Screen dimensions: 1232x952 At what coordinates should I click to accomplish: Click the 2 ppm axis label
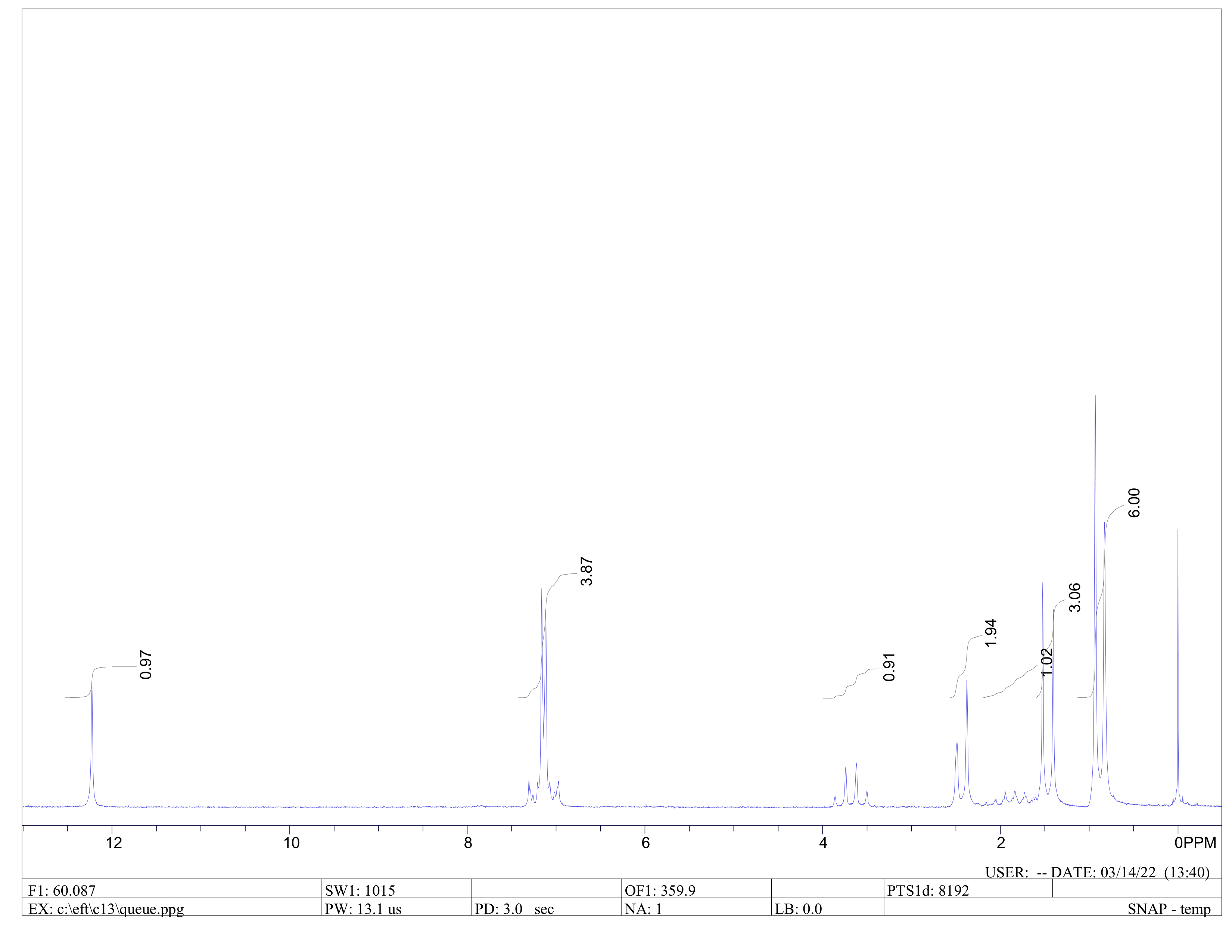(1001, 843)
